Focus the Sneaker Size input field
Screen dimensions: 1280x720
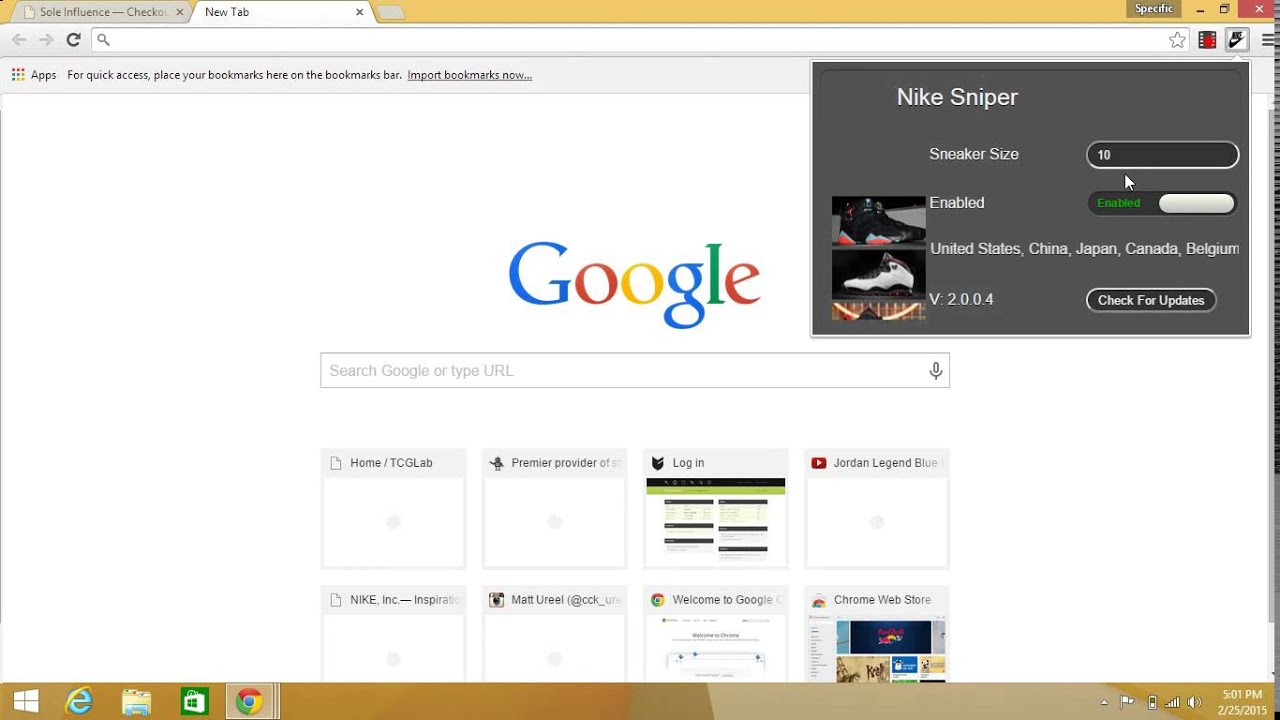click(x=1163, y=155)
